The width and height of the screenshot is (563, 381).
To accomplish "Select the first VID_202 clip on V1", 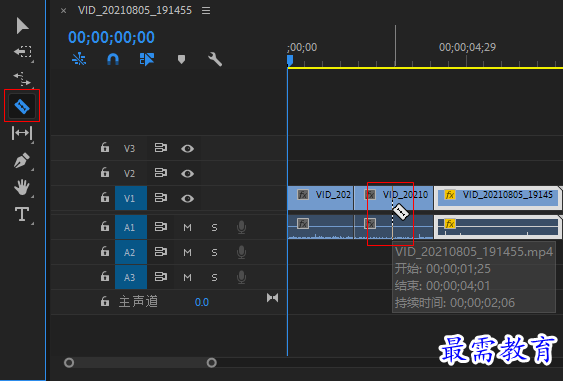I will coord(320,198).
